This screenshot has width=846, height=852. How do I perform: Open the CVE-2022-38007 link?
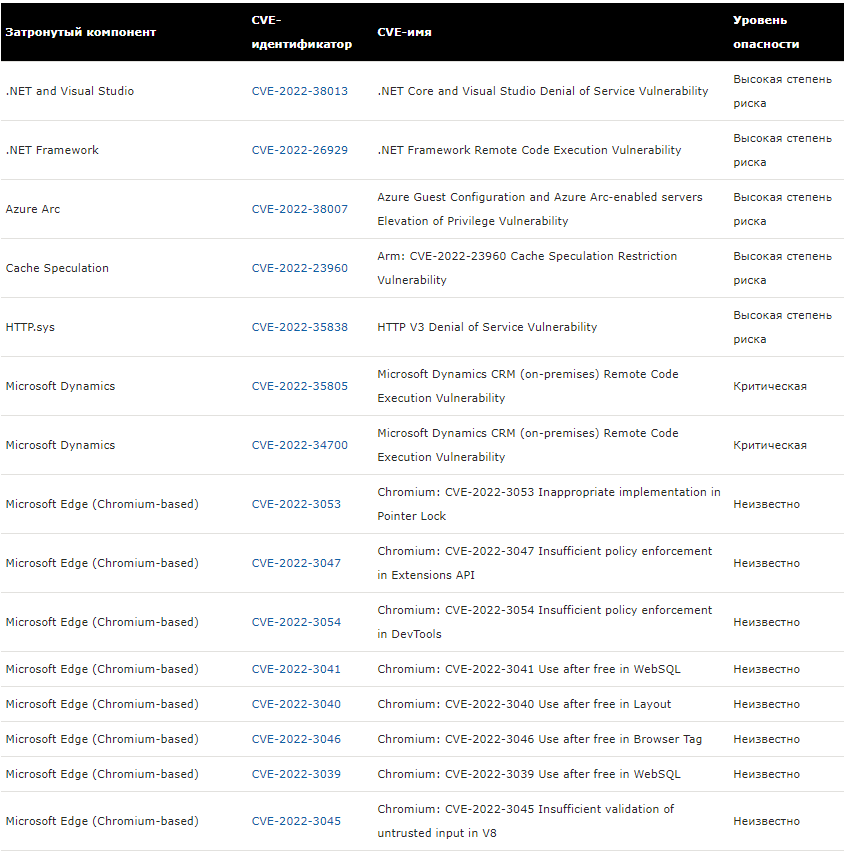click(x=299, y=209)
